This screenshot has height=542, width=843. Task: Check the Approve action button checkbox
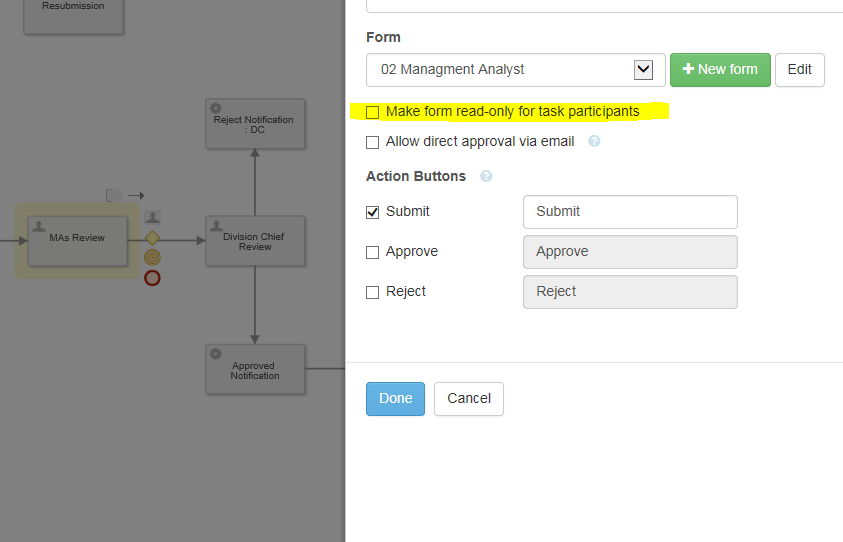pos(373,252)
